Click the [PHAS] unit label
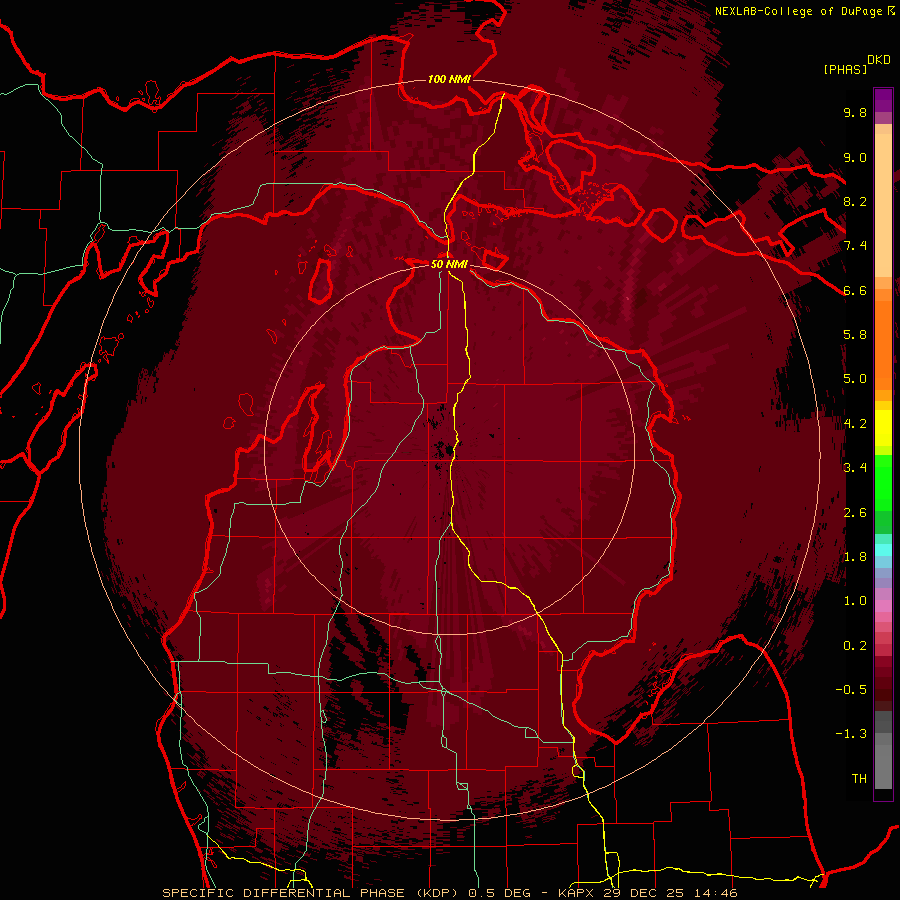 (845, 69)
